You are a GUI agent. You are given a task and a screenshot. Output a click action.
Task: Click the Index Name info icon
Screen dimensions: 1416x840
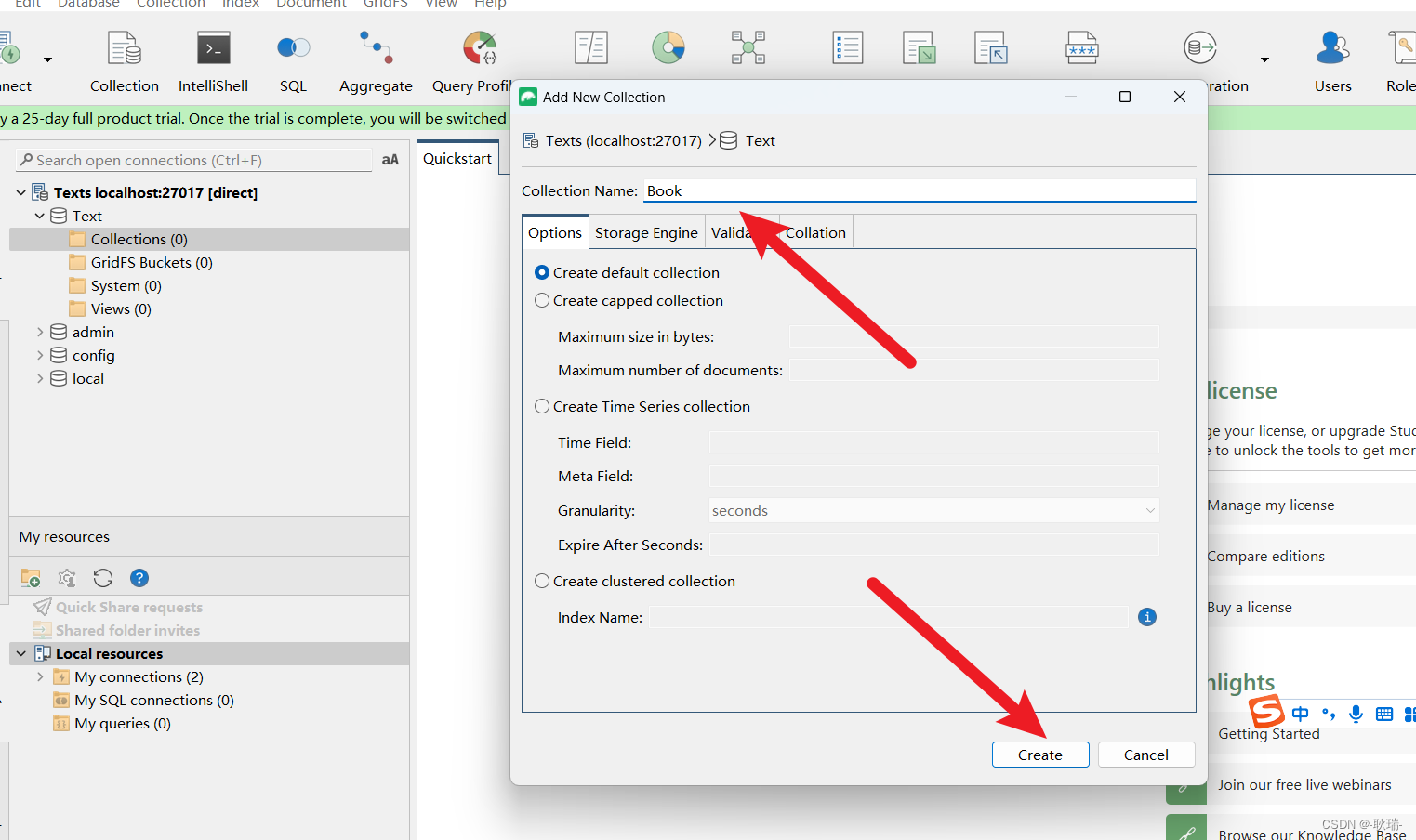pyautogui.click(x=1147, y=617)
